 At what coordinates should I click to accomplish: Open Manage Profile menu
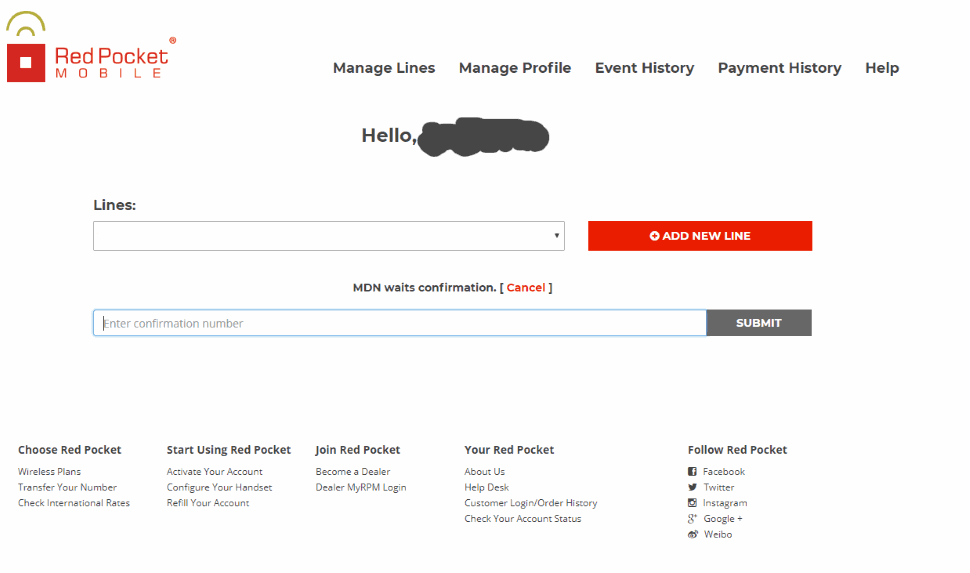tap(515, 68)
